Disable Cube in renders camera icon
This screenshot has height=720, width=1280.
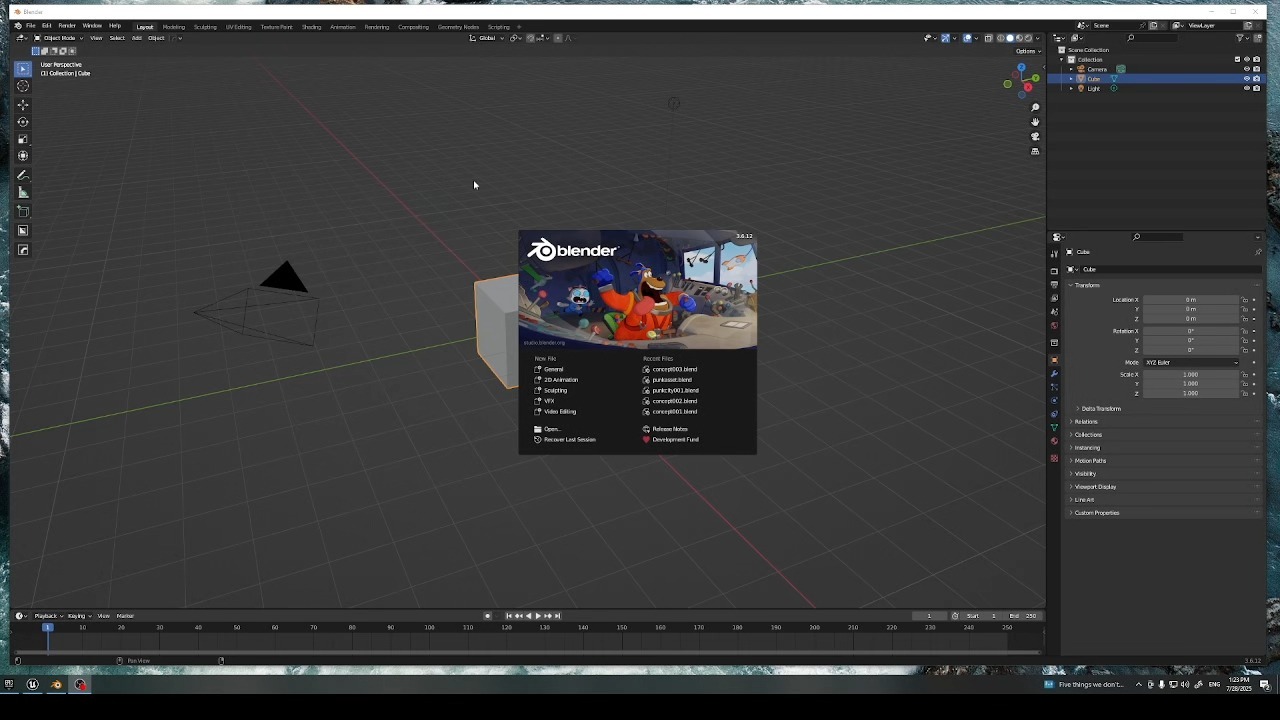(x=1256, y=79)
